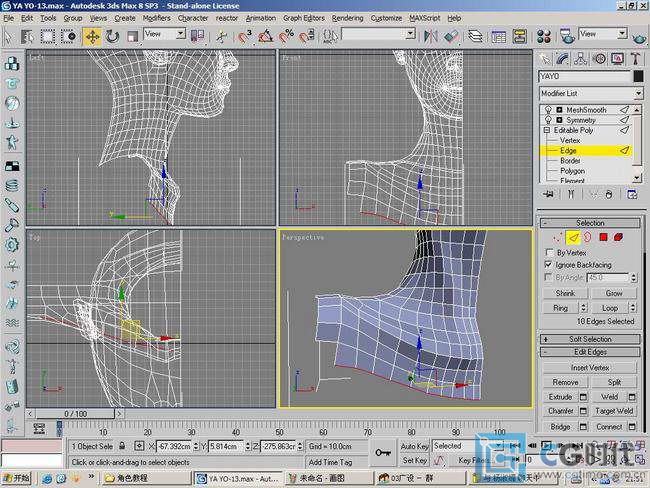
Task: Click the Target Weld button
Action: pyautogui.click(x=614, y=411)
